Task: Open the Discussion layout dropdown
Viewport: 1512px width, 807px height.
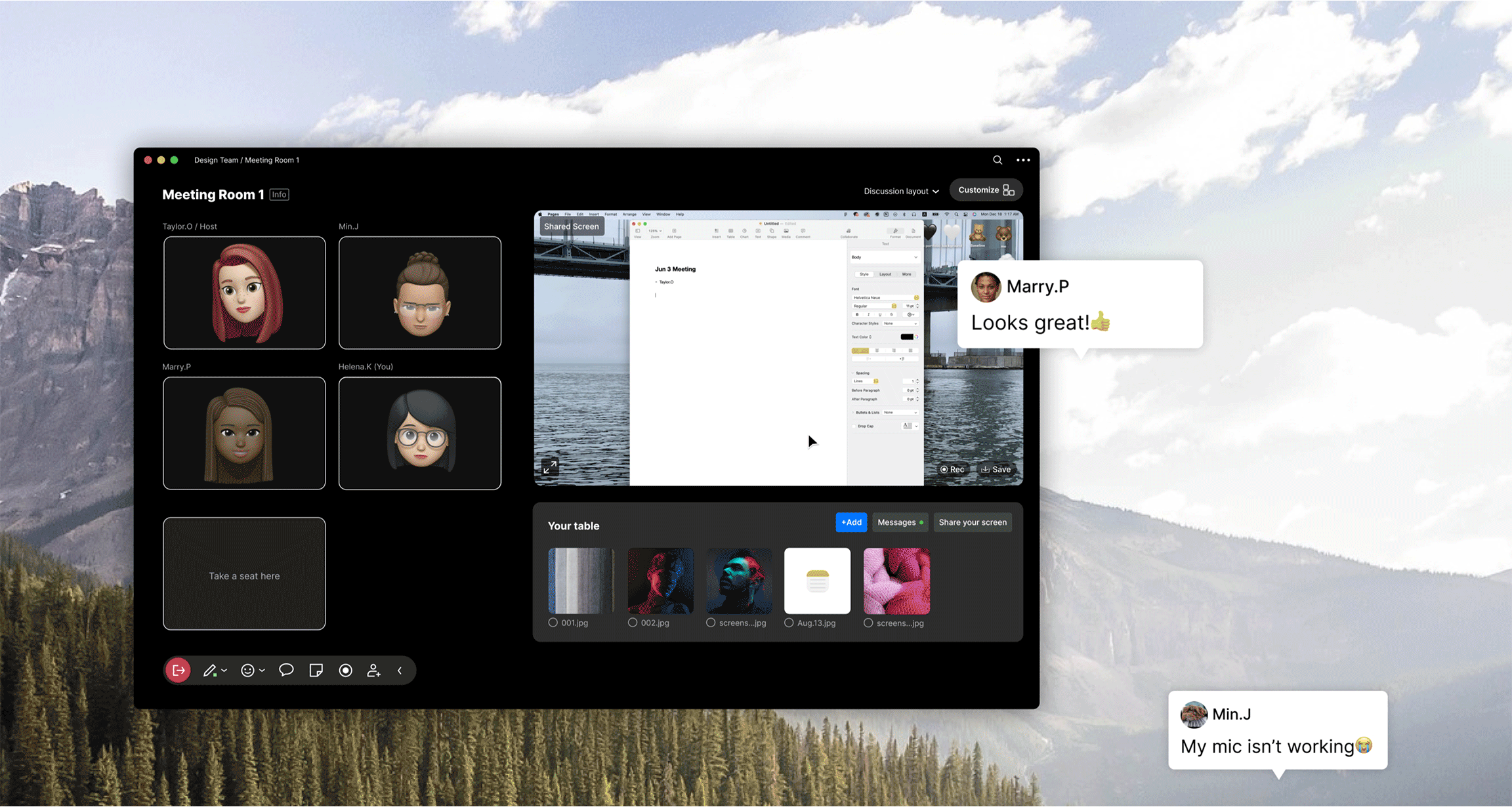Action: [901, 191]
